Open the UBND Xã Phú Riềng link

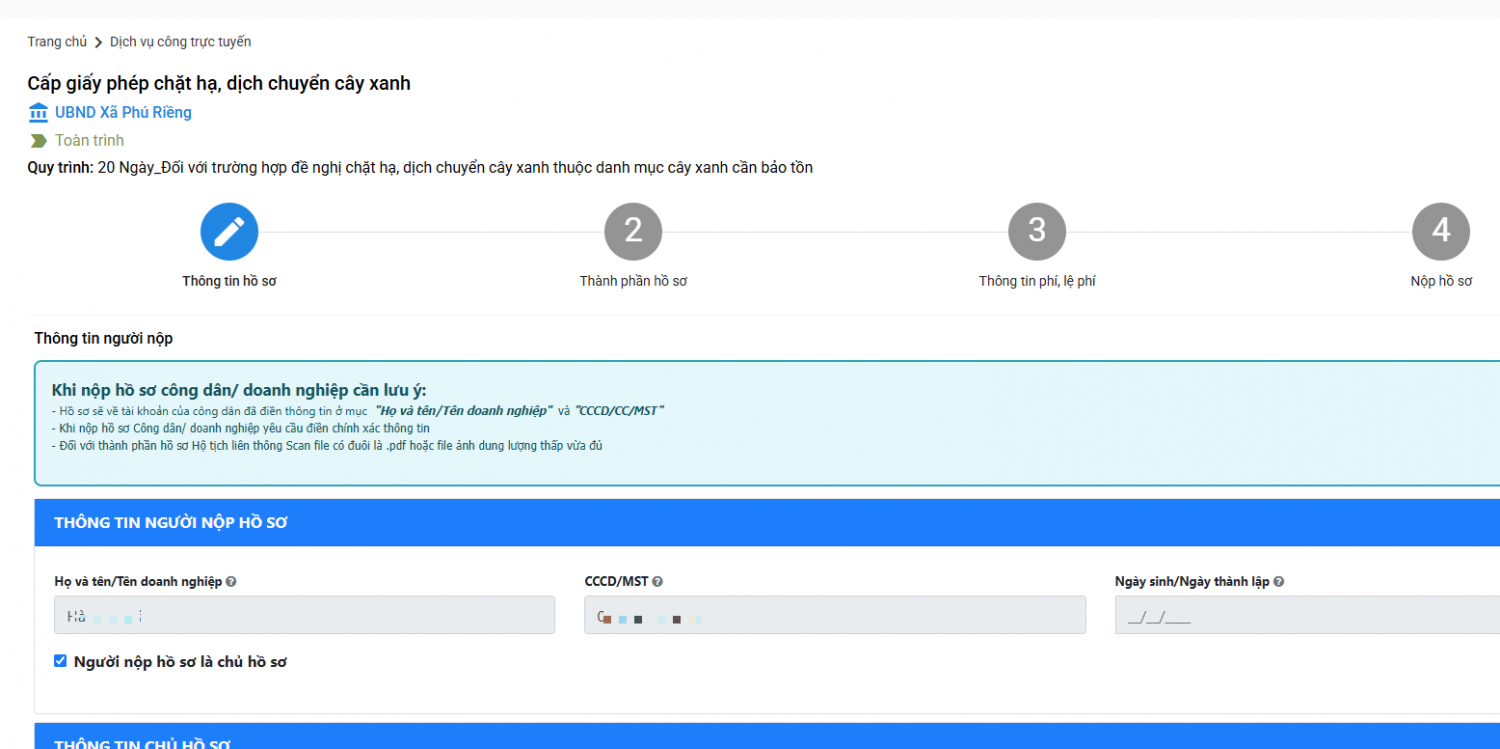pos(123,112)
